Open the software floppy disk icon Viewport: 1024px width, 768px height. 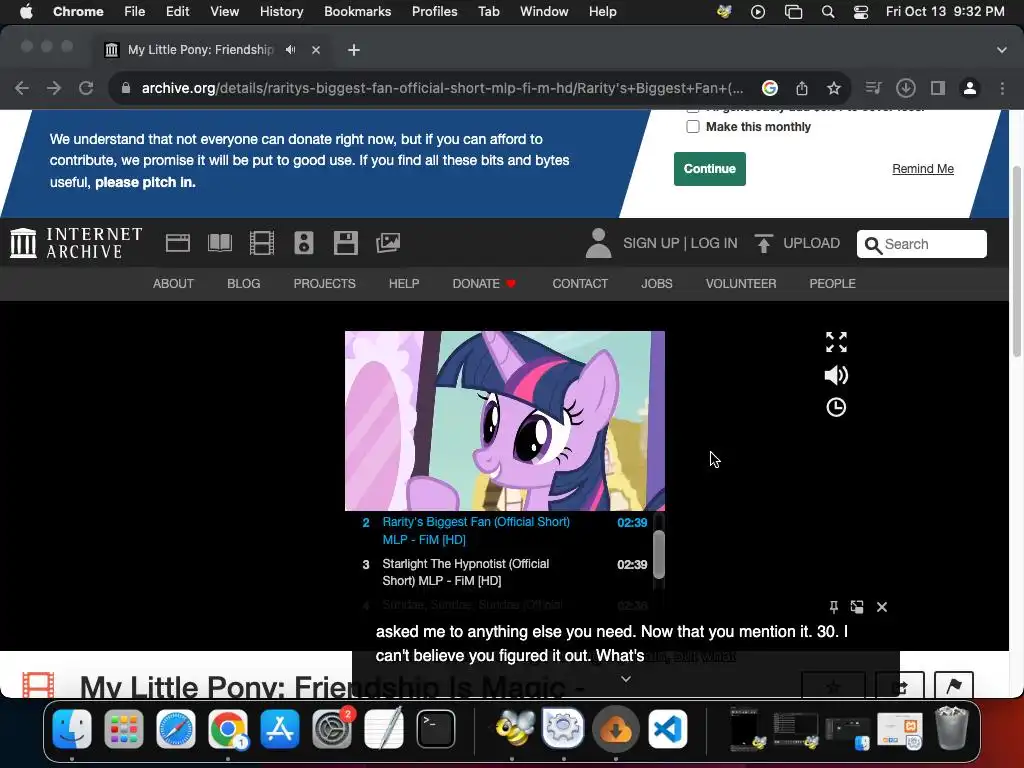click(x=345, y=243)
